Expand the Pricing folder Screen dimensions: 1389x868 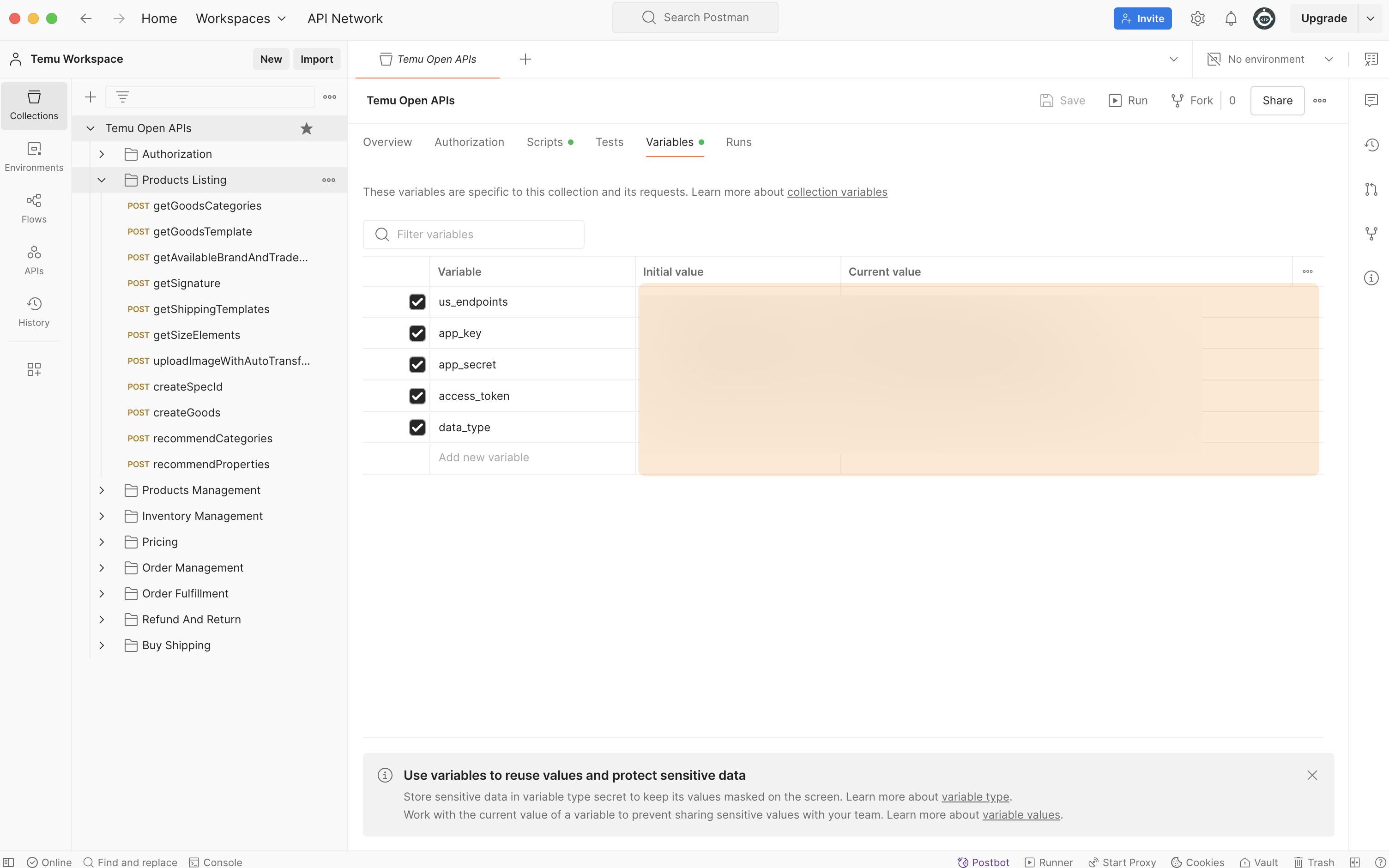pyautogui.click(x=102, y=542)
